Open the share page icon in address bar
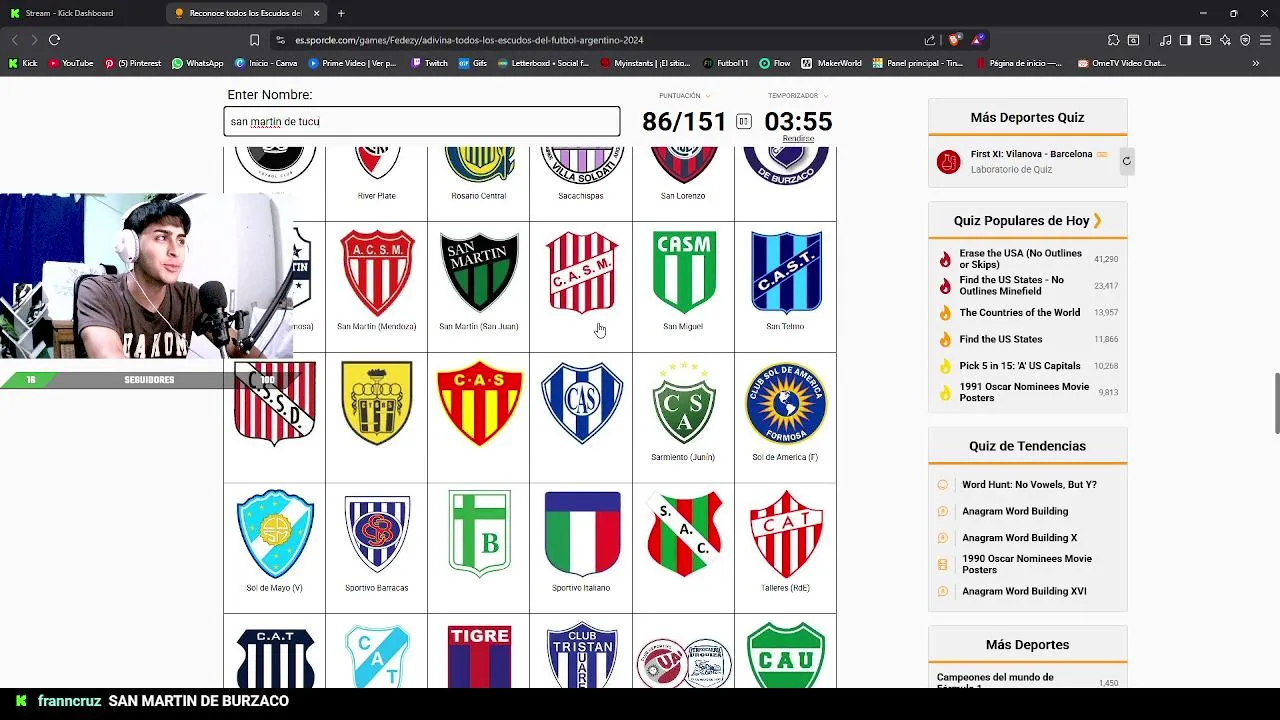 tap(929, 40)
